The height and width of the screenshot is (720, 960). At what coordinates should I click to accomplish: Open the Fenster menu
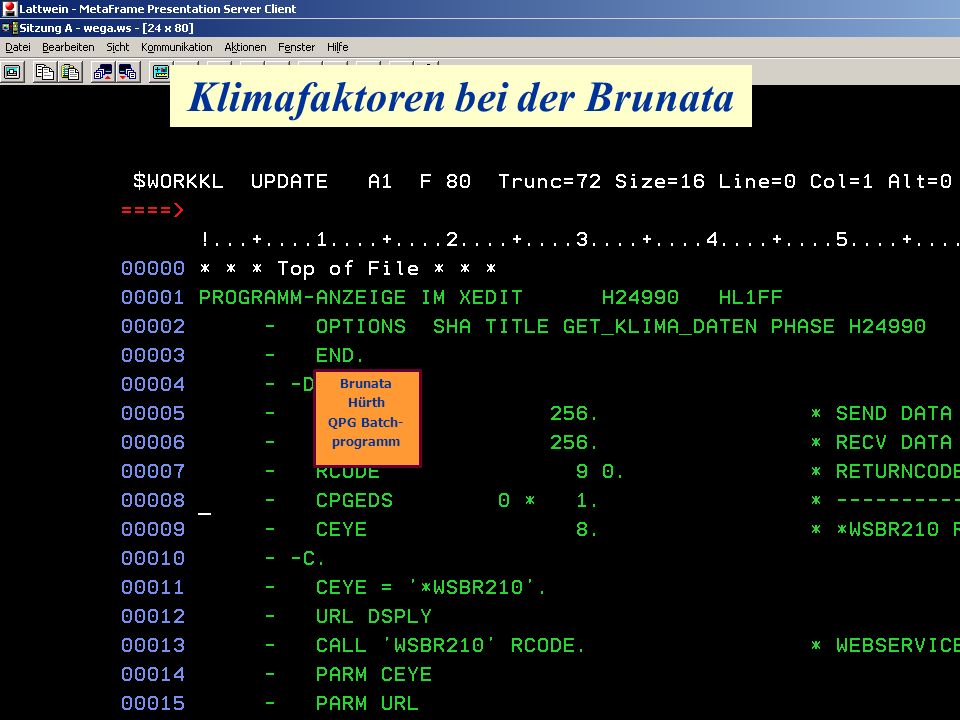tap(296, 47)
